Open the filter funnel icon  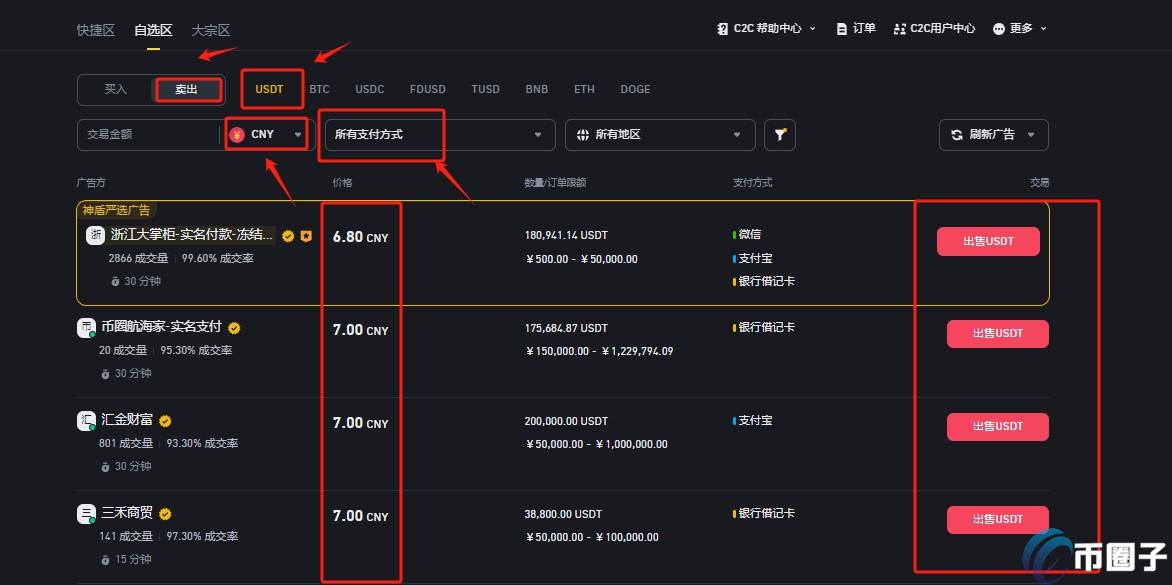click(x=780, y=134)
